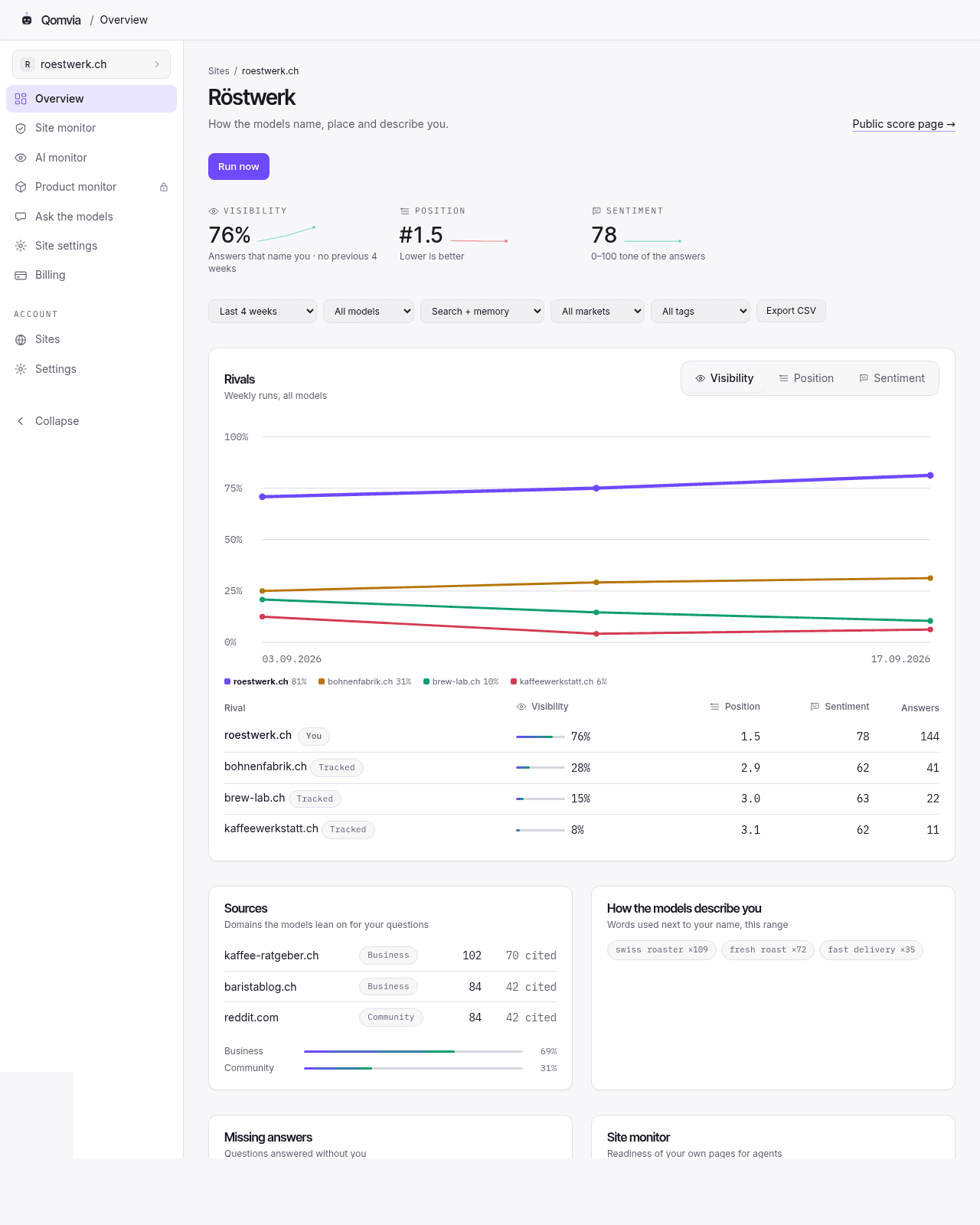Toggle bohnenfabrik.ch series in chart legend
This screenshot has height=1225, width=980.
tap(364, 681)
